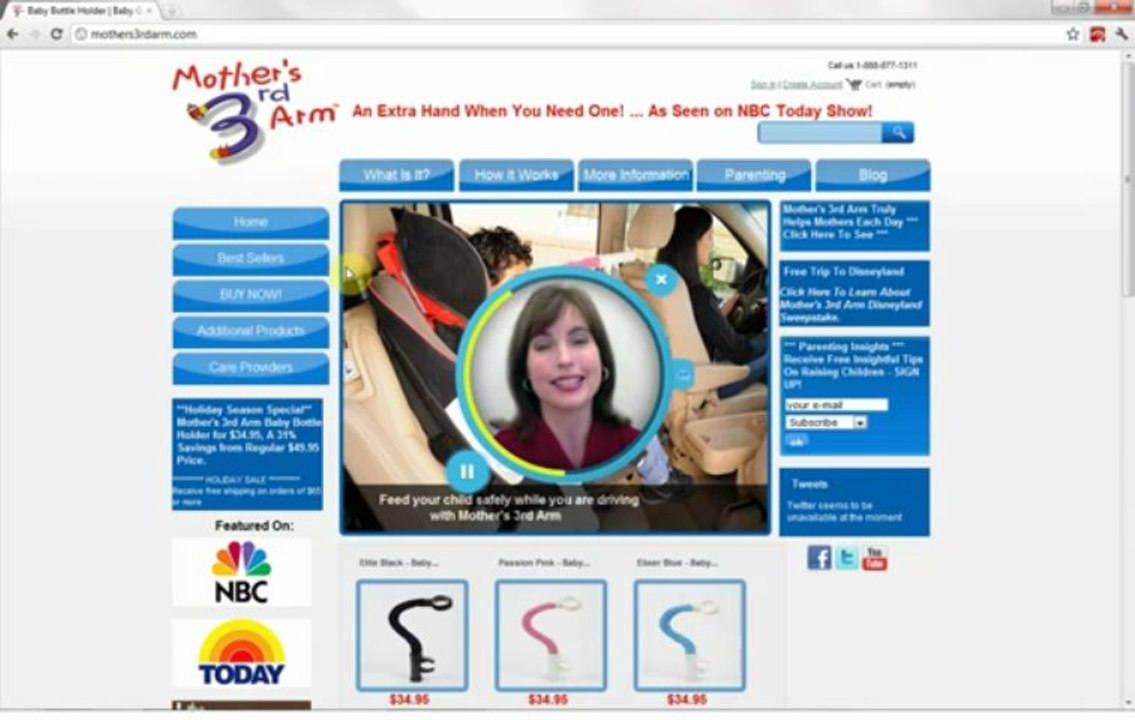Click the site search magnifier button
Image resolution: width=1135 pixels, height=720 pixels.
click(898, 132)
